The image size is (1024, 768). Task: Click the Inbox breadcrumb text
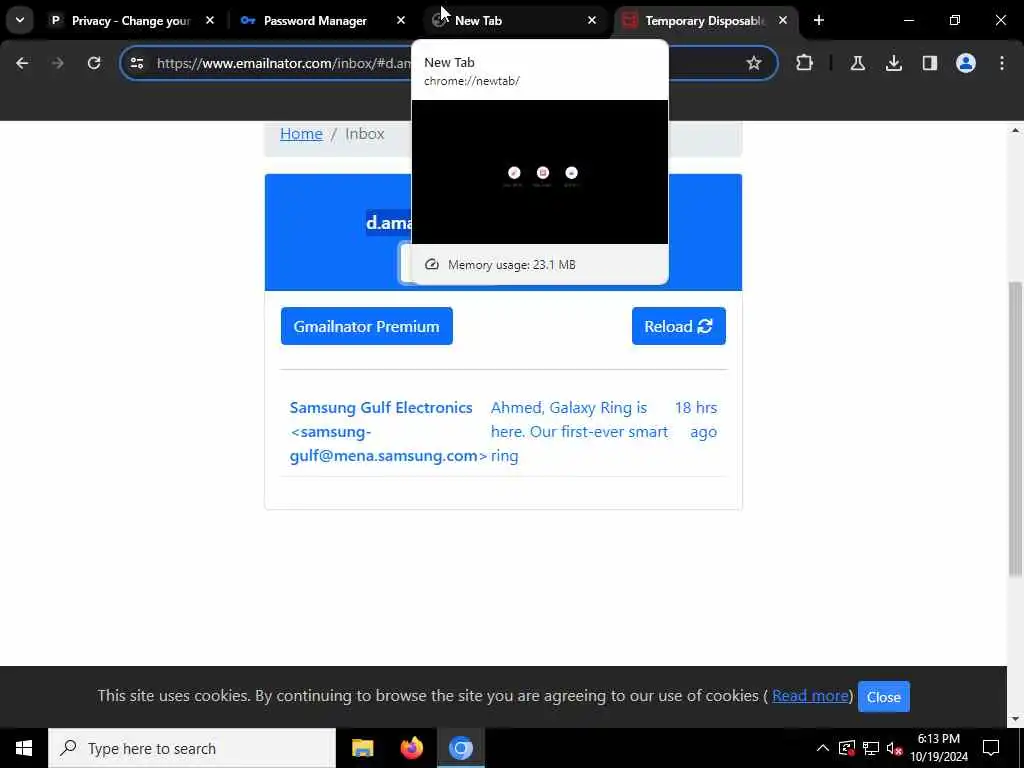364,134
